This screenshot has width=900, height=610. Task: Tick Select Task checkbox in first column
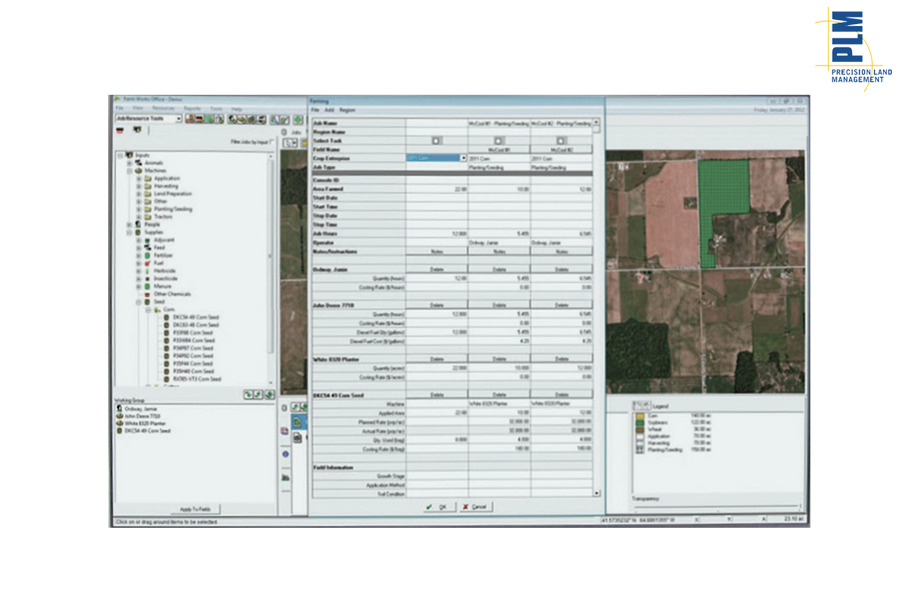coord(436,141)
